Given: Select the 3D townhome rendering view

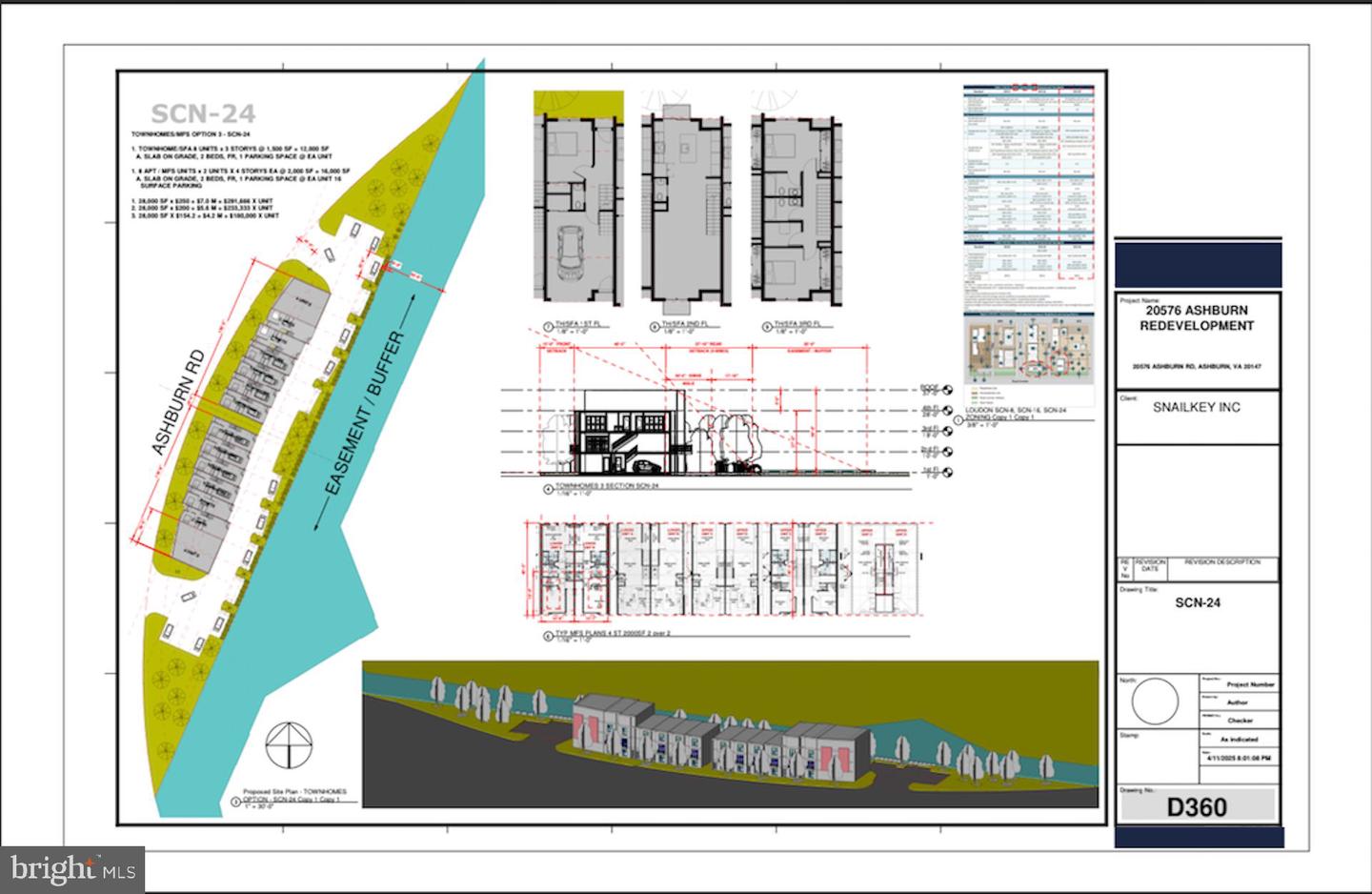Looking at the screenshot, I should coord(729,734).
